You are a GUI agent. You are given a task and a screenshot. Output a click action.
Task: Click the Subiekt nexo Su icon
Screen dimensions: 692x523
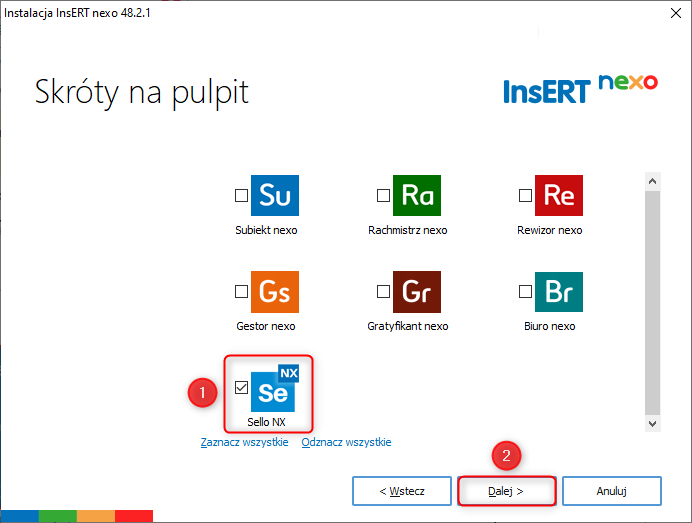275,195
